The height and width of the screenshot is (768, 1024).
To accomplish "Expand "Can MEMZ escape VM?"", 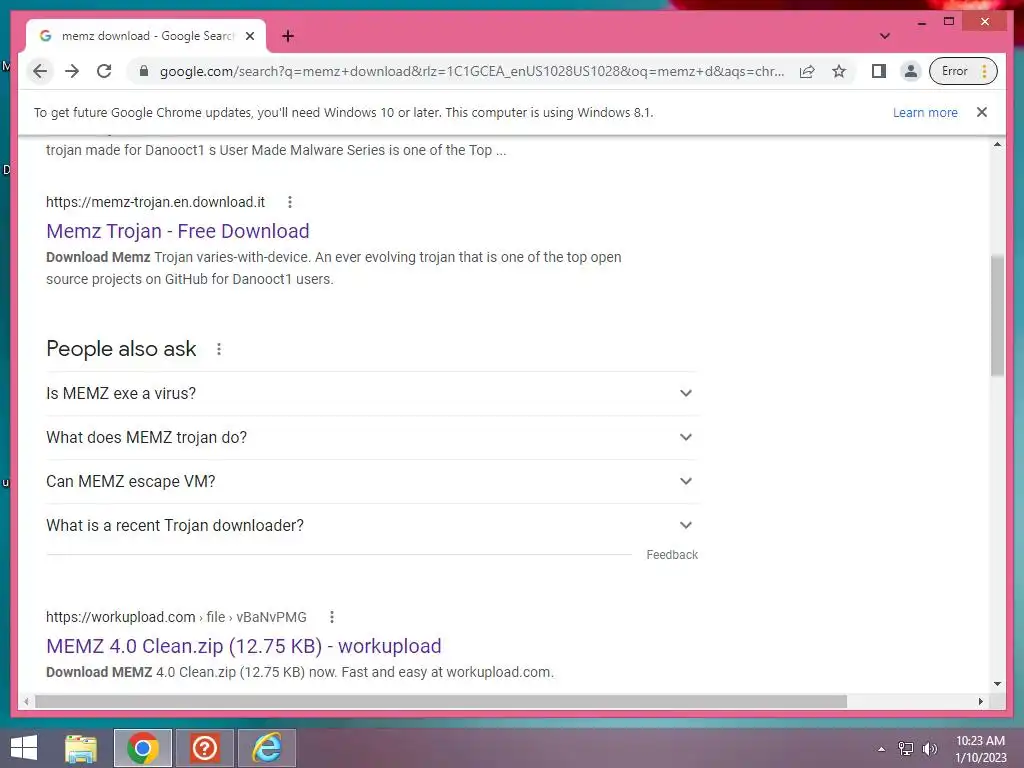I will 372,481.
